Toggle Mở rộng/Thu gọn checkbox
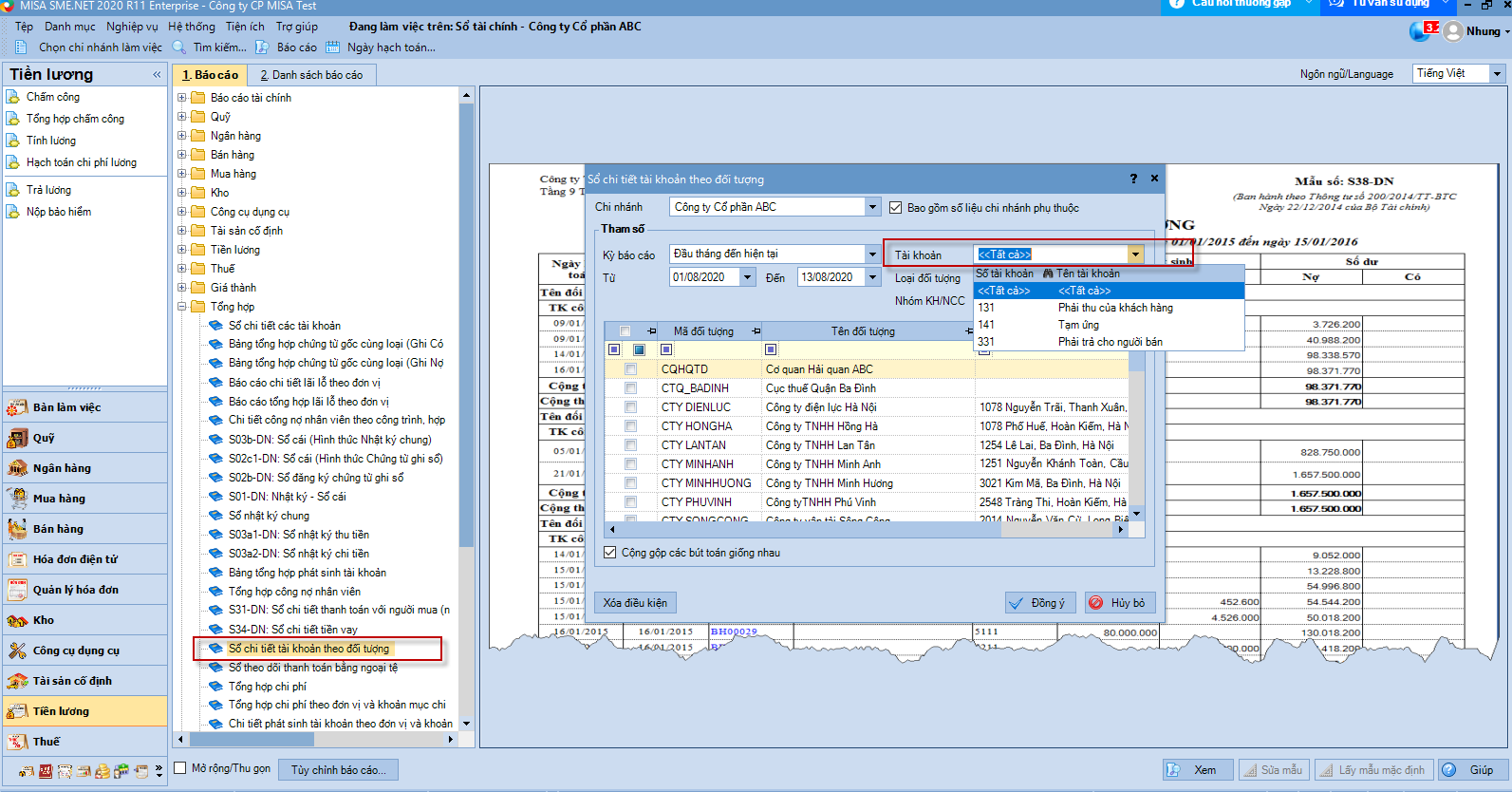Image resolution: width=1512 pixels, height=792 pixels. (180, 768)
